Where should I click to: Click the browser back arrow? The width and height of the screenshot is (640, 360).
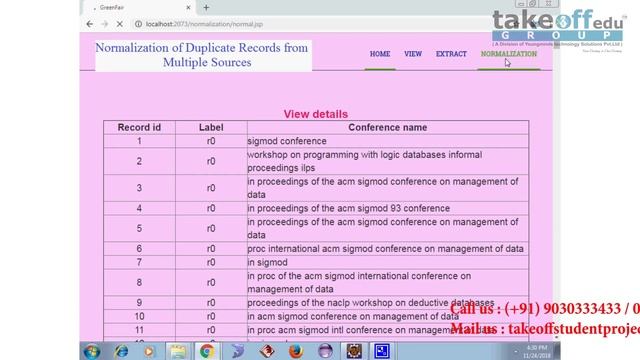pyautogui.click(x=90, y=24)
